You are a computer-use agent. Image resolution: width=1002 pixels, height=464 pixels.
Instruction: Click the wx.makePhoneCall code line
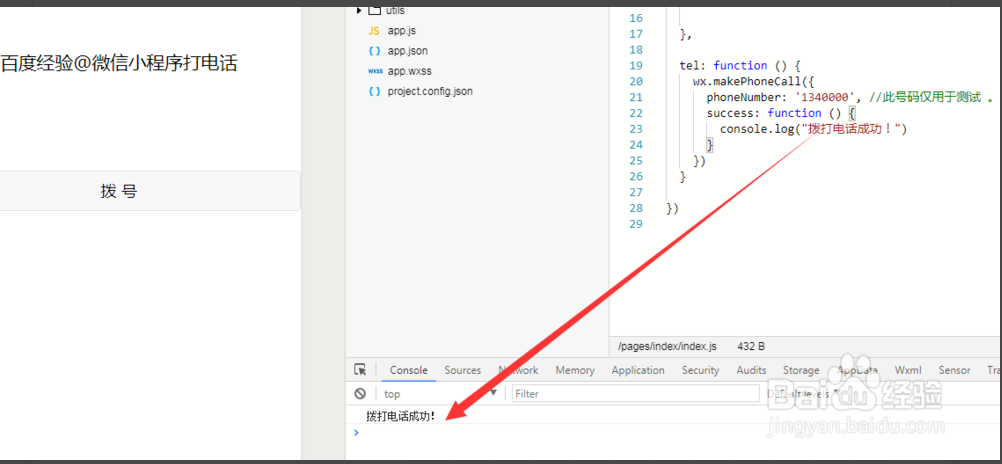(753, 81)
